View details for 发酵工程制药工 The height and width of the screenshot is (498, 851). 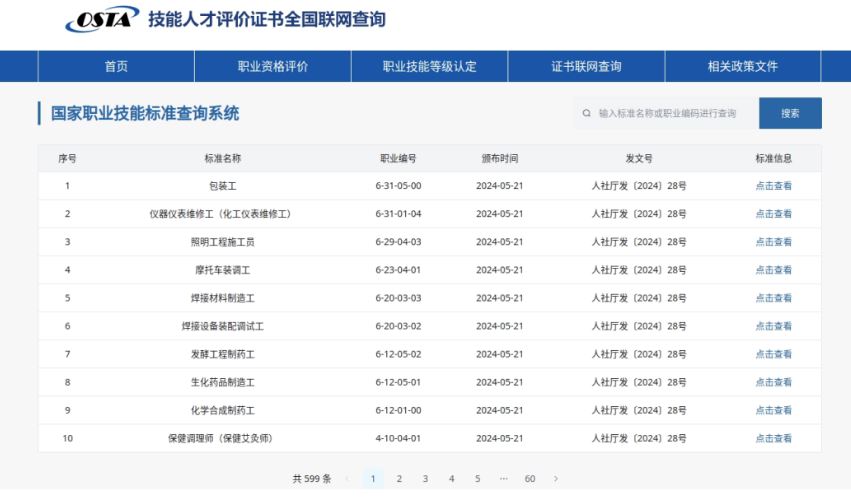773,354
